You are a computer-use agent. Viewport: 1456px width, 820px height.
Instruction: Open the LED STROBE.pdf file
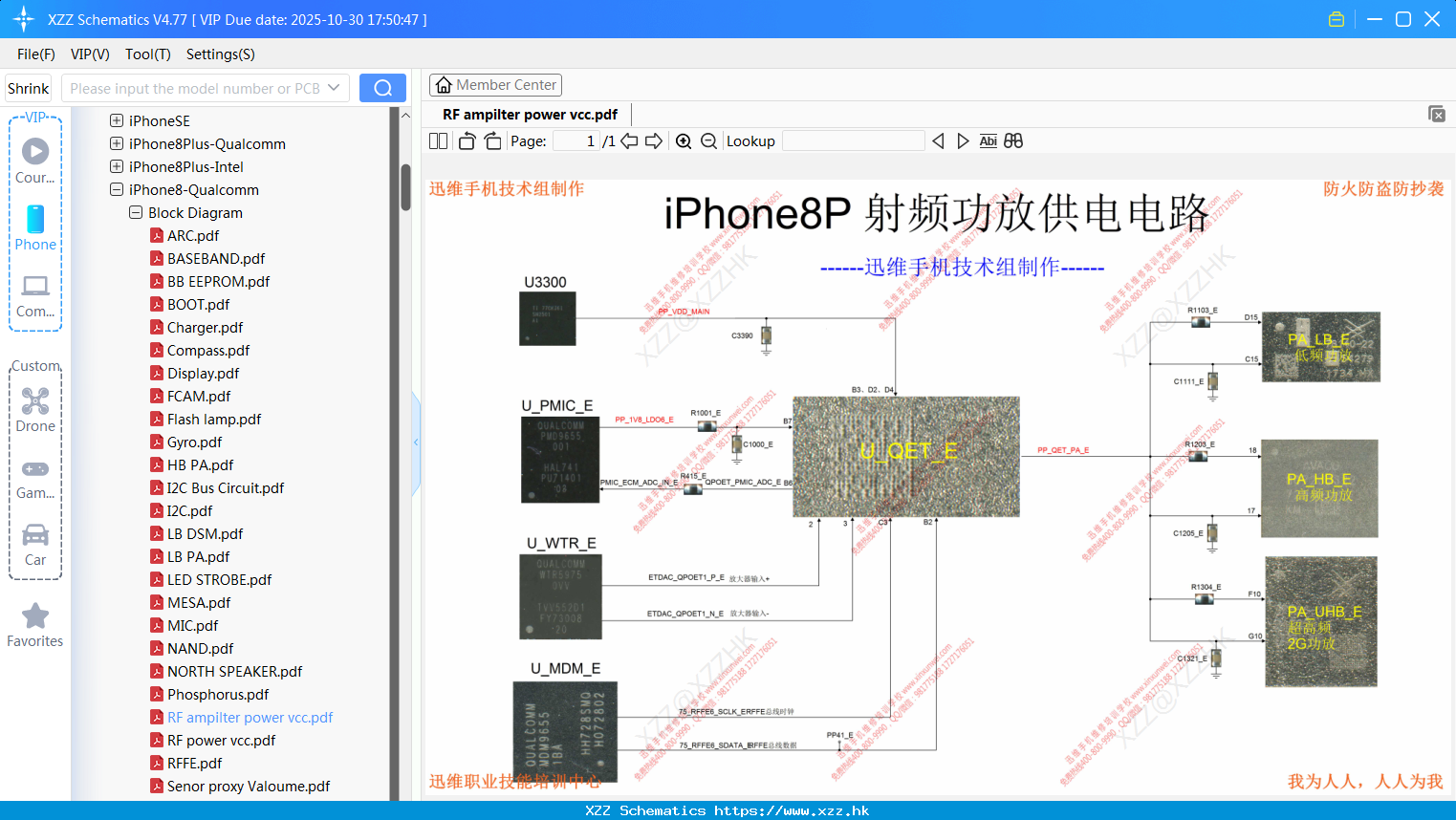coord(219,579)
